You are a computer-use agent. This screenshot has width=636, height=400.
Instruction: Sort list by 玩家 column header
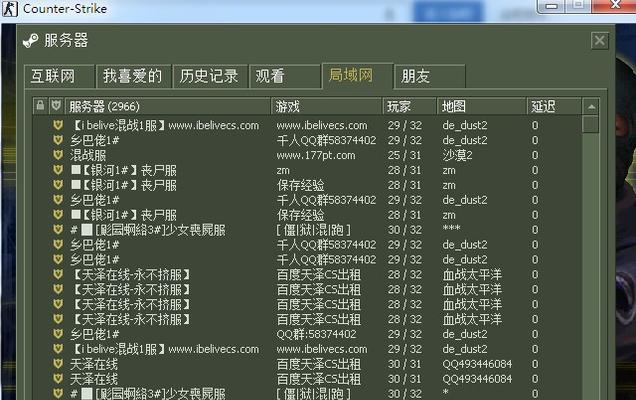[409, 106]
